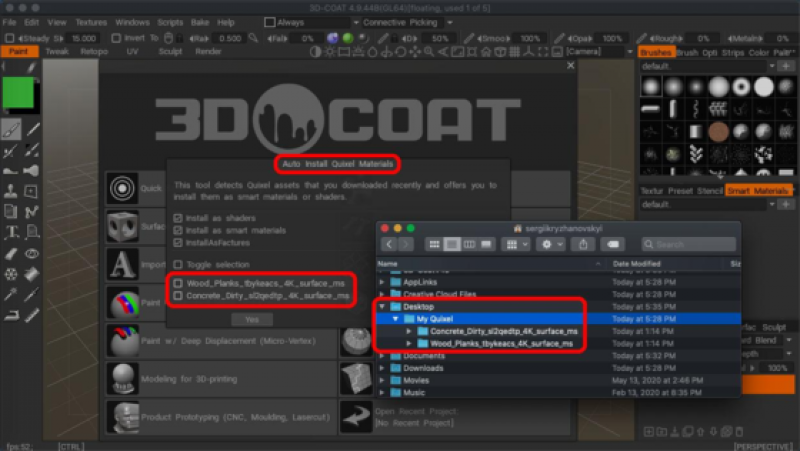Screen dimensions: 800x451
Task: Click the Open Recent Project arrow icon
Action: point(356,417)
